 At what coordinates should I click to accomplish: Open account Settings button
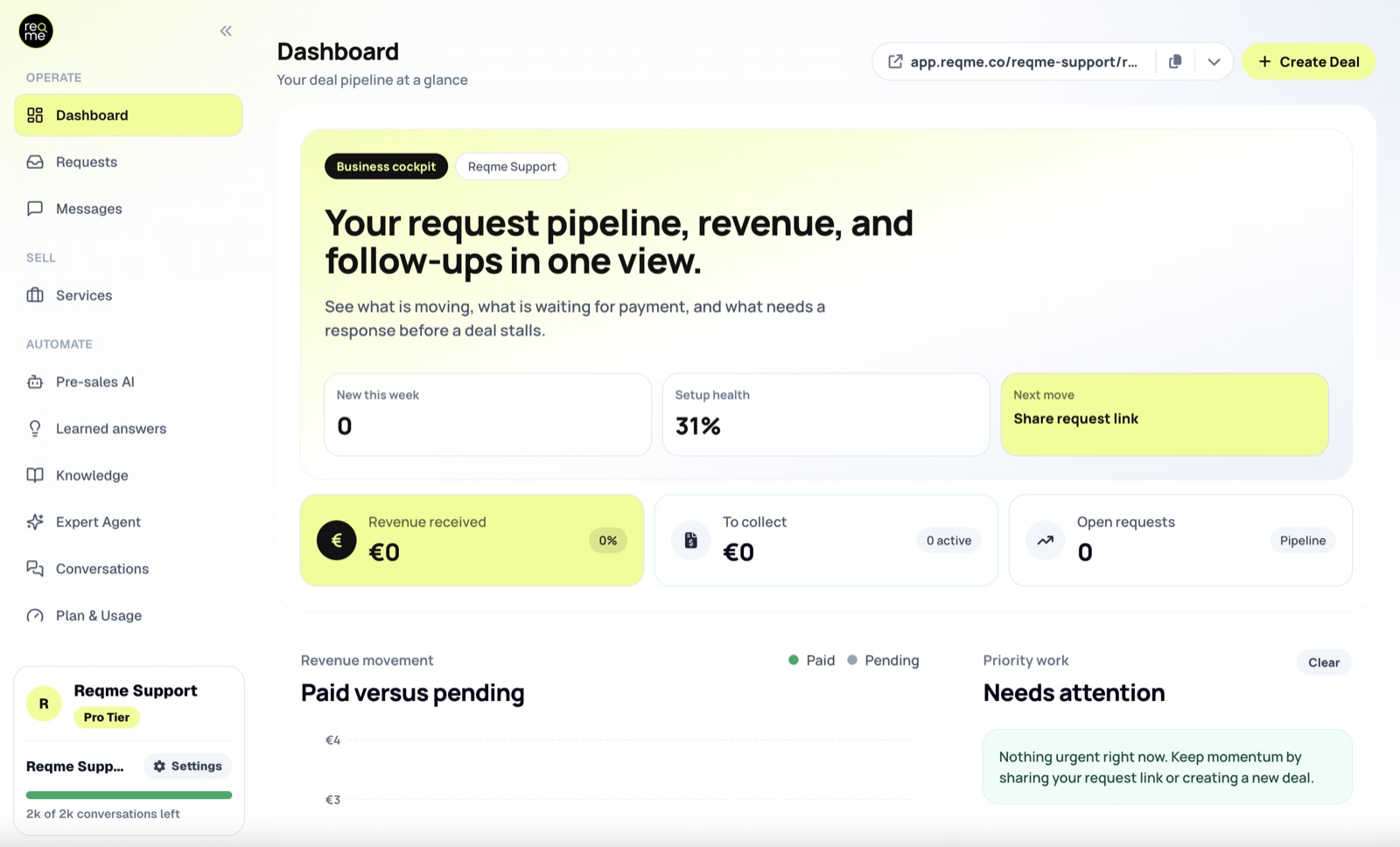[x=187, y=766]
